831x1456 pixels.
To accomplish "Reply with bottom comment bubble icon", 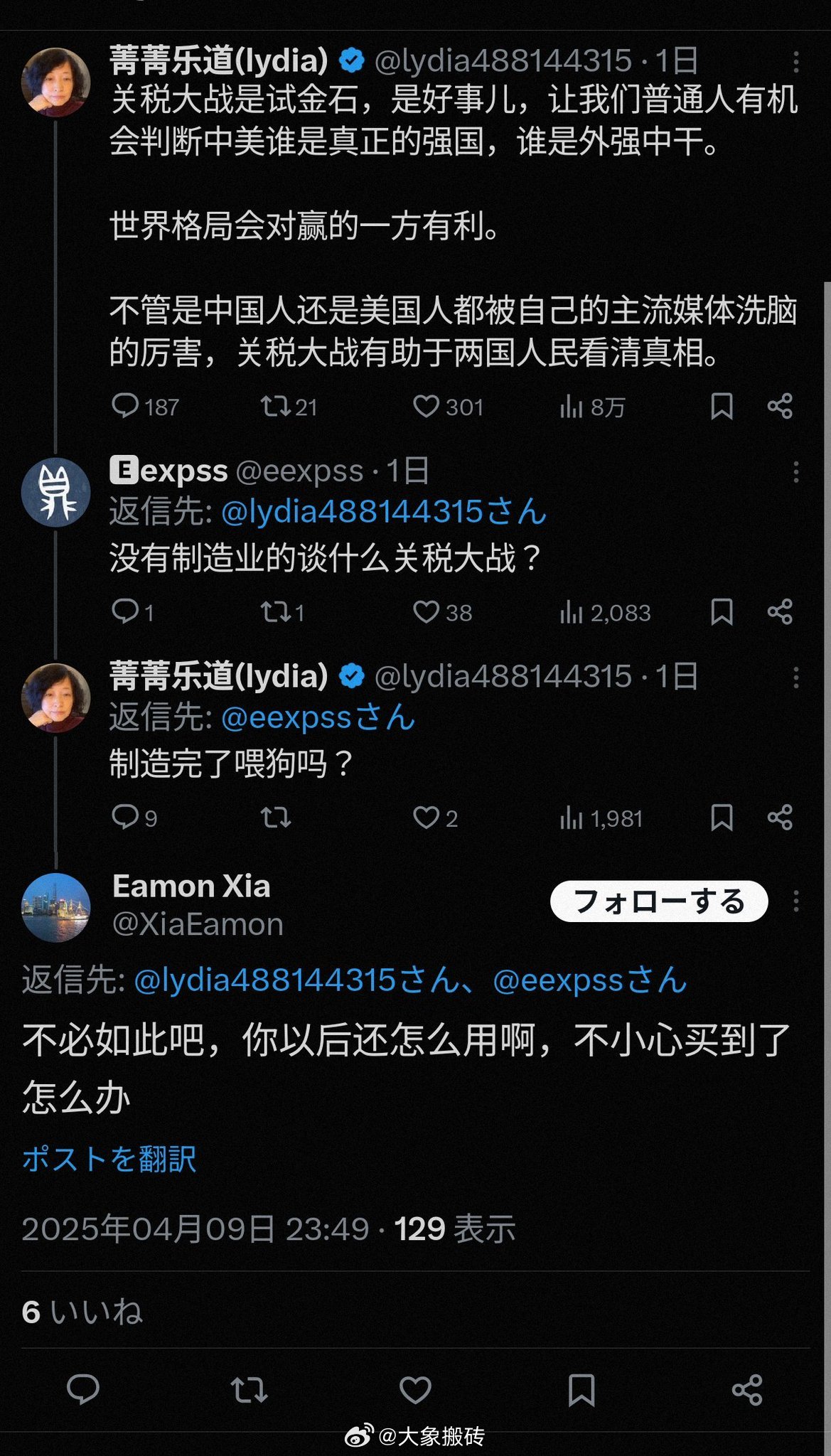I will (x=82, y=1389).
